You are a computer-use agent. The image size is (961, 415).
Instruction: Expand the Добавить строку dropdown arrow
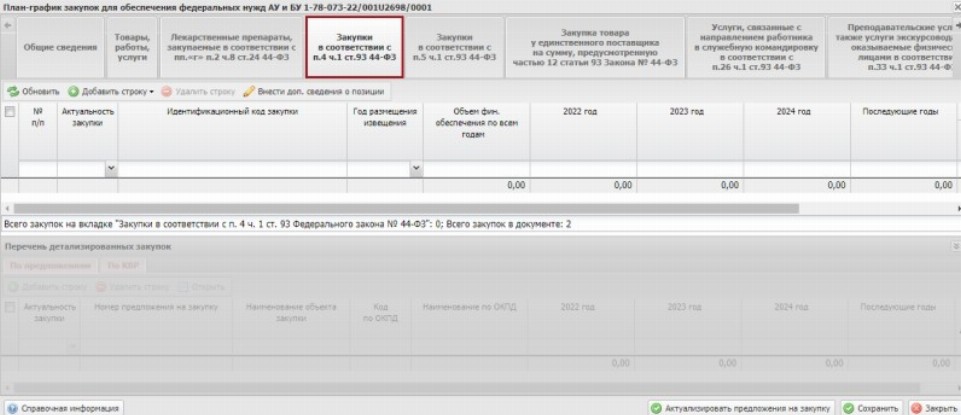point(151,91)
